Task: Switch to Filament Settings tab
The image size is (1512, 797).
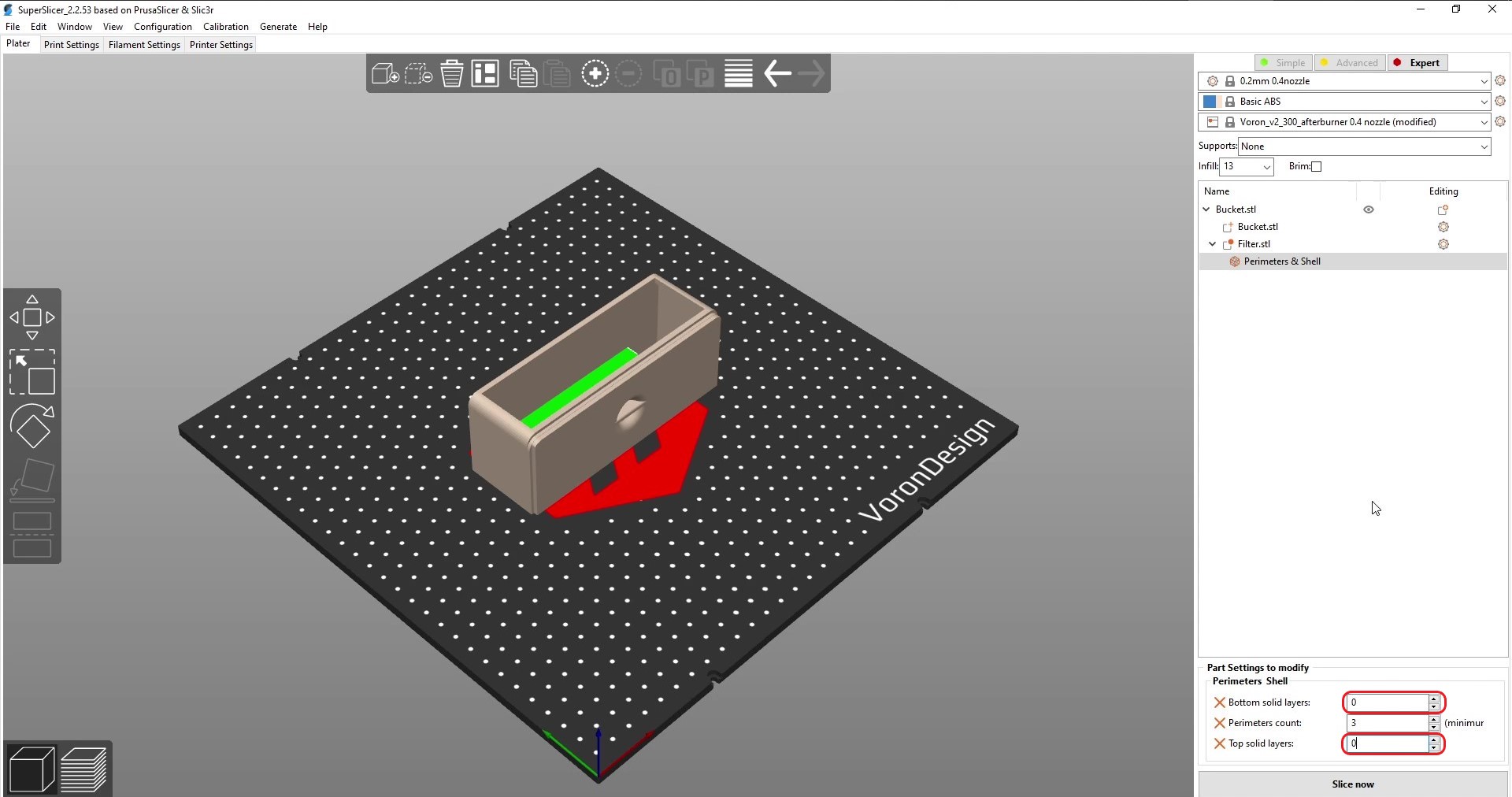Action: coord(144,45)
